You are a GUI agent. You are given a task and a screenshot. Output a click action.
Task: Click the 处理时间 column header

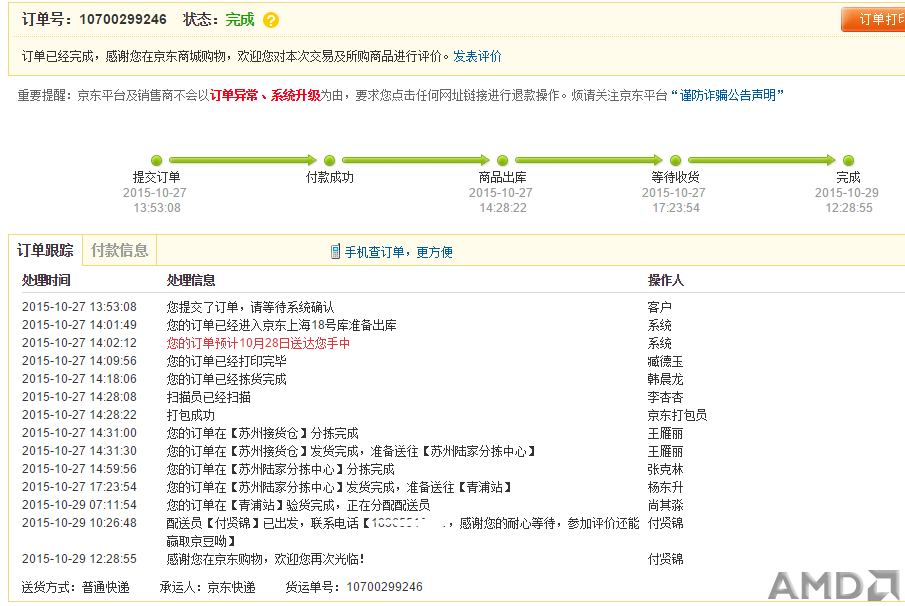click(46, 280)
